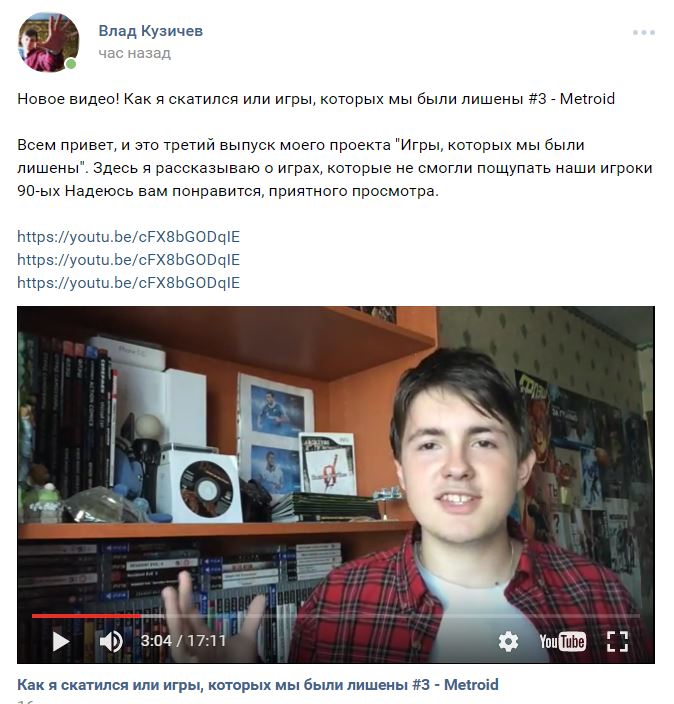Switch the video to fullscreen mode

tap(617, 641)
